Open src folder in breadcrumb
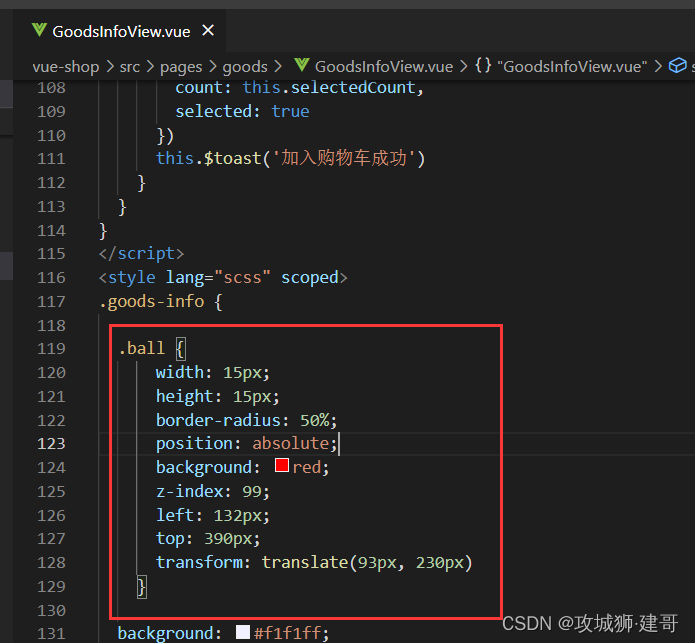Screen dimensions: 695x643 [x=129, y=67]
